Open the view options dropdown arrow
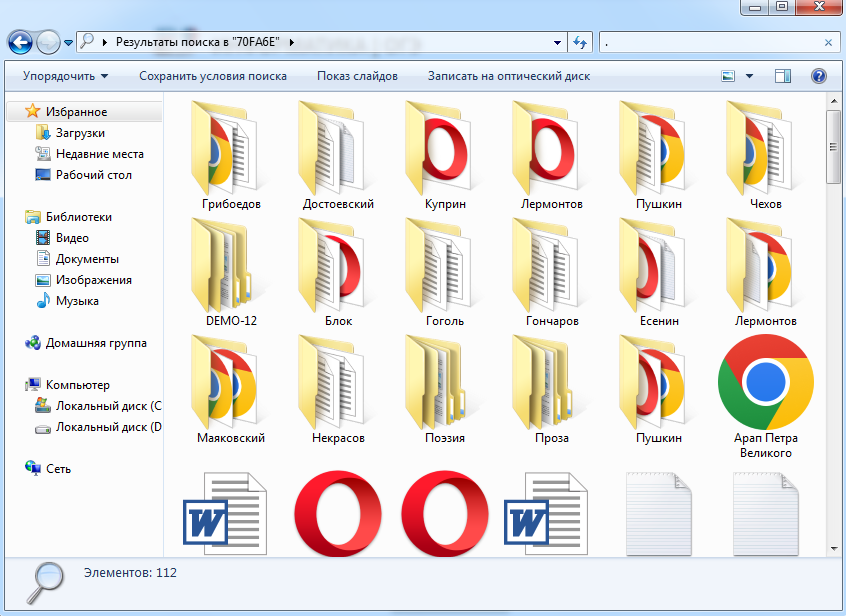This screenshot has height=616, width=846. click(x=749, y=76)
